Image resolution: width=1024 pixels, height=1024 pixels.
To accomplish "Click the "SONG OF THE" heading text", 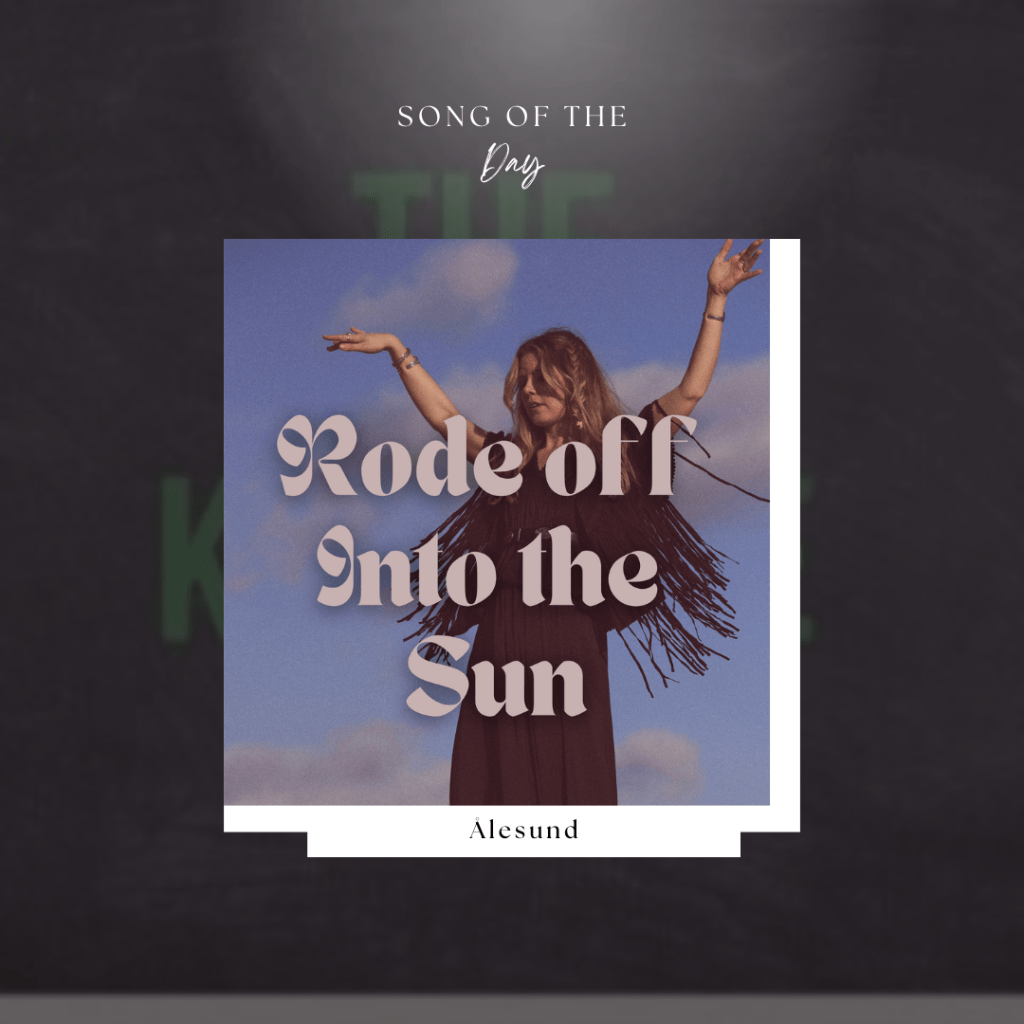I will click(512, 117).
